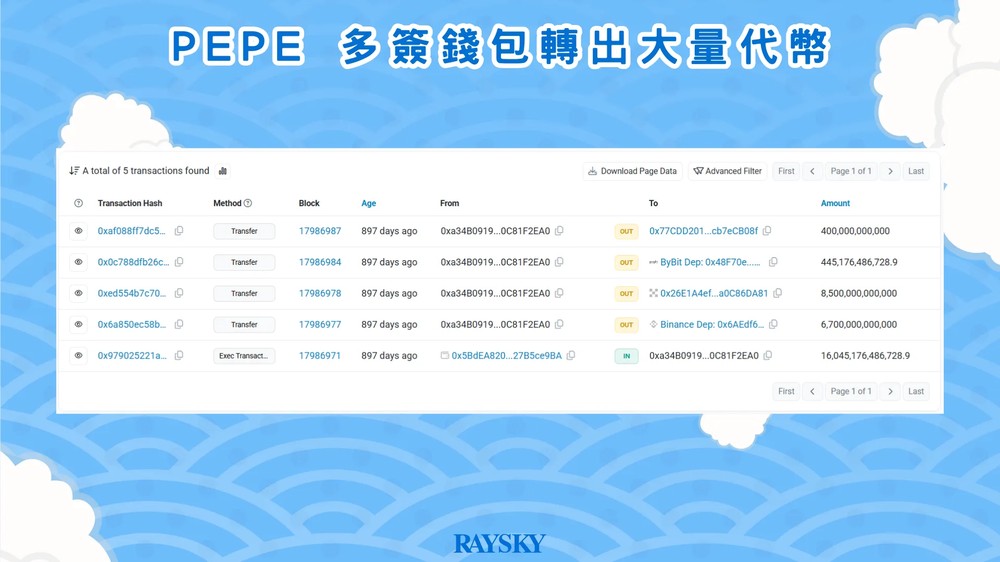The width and height of the screenshot is (1000, 562).
Task: Go to previous page using bottom arrow
Action: point(812,391)
